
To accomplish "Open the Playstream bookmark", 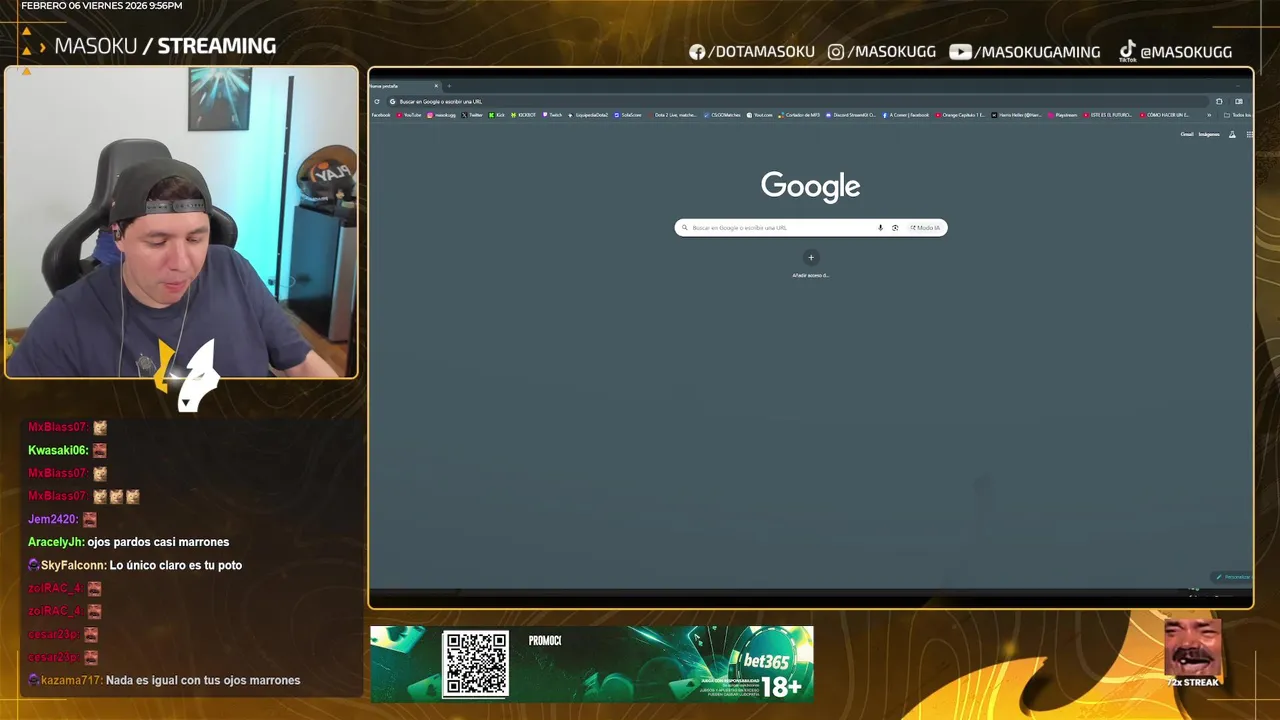I will point(1062,115).
